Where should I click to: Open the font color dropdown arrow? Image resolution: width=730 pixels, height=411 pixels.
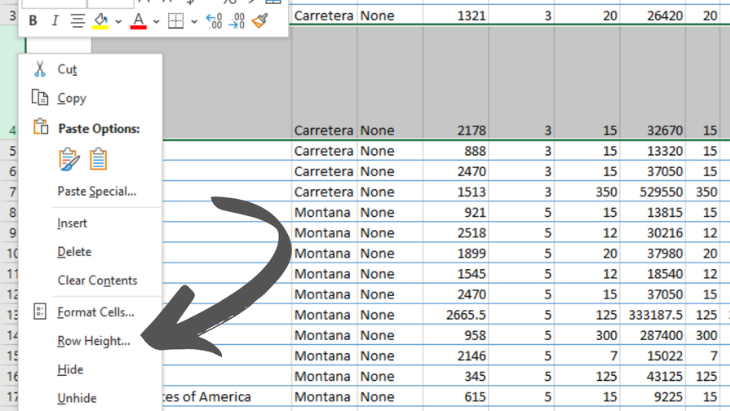pos(156,21)
